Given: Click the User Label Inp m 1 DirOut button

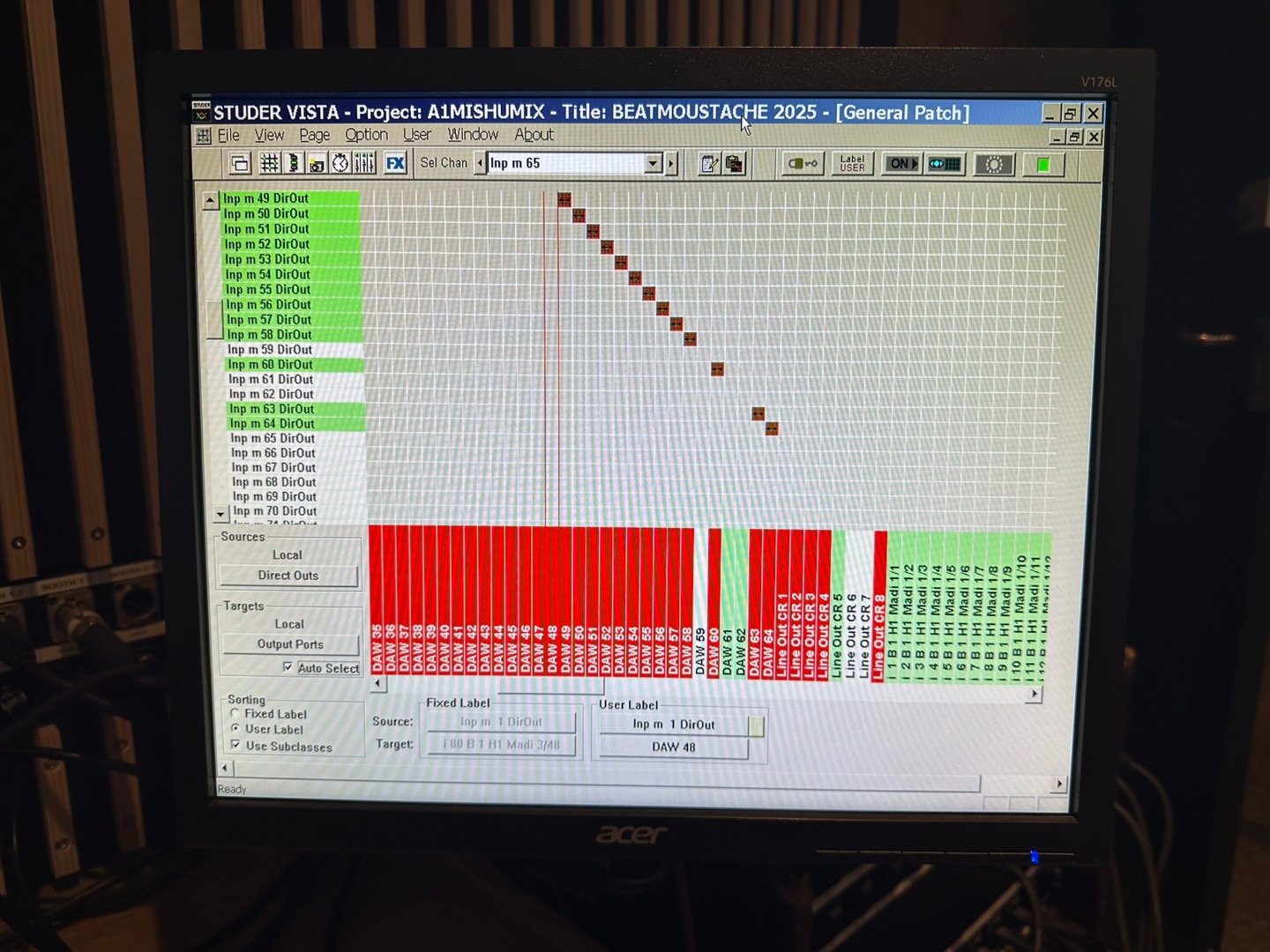Looking at the screenshot, I should pyautogui.click(x=674, y=725).
